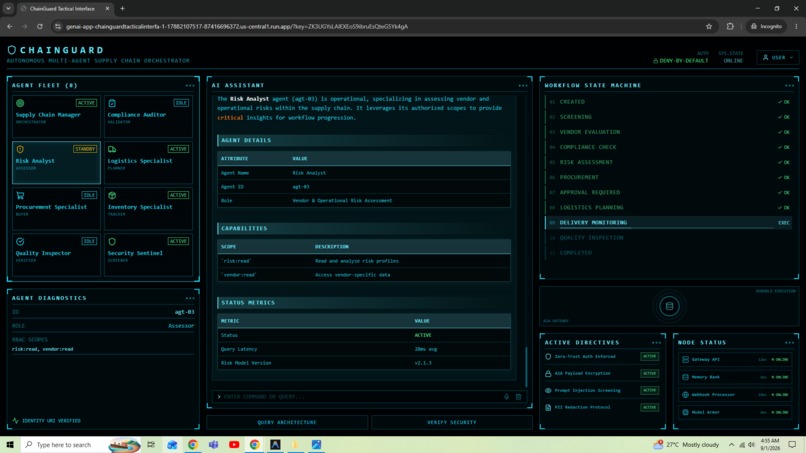
Task: Click the Model Armor node icon
Action: click(x=685, y=412)
